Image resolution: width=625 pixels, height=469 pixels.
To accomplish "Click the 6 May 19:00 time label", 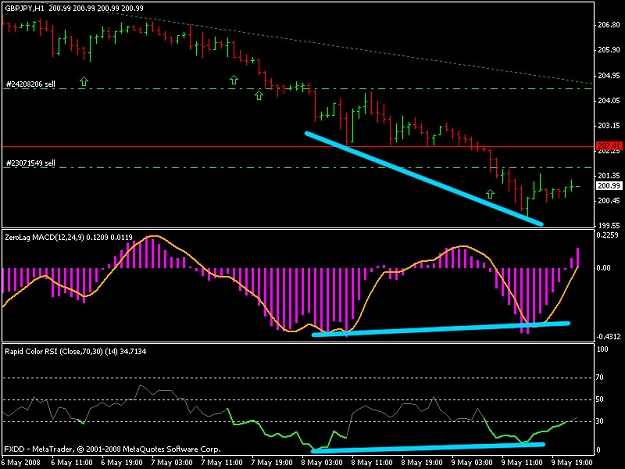I will (x=122, y=463).
